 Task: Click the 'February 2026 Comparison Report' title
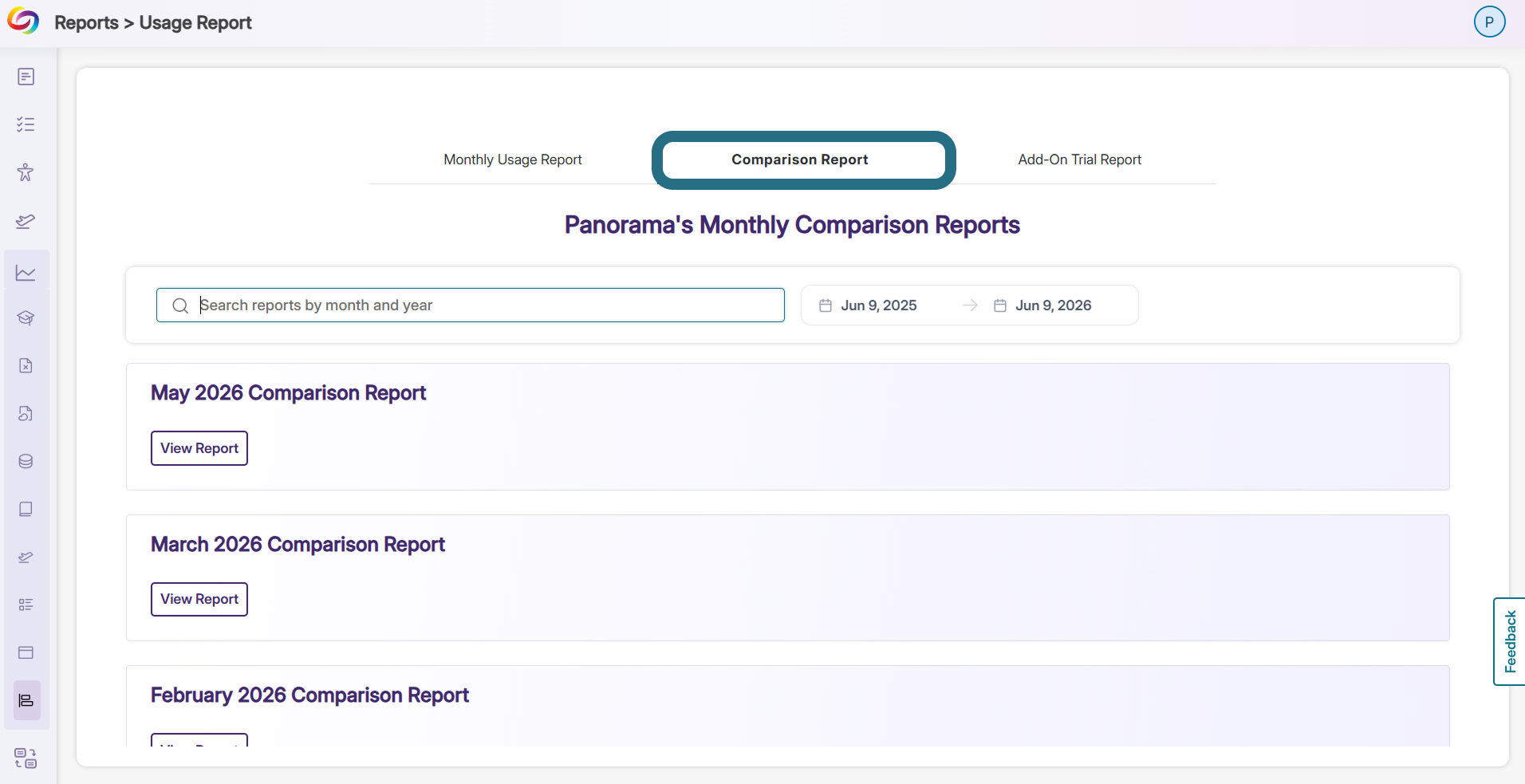click(x=309, y=695)
